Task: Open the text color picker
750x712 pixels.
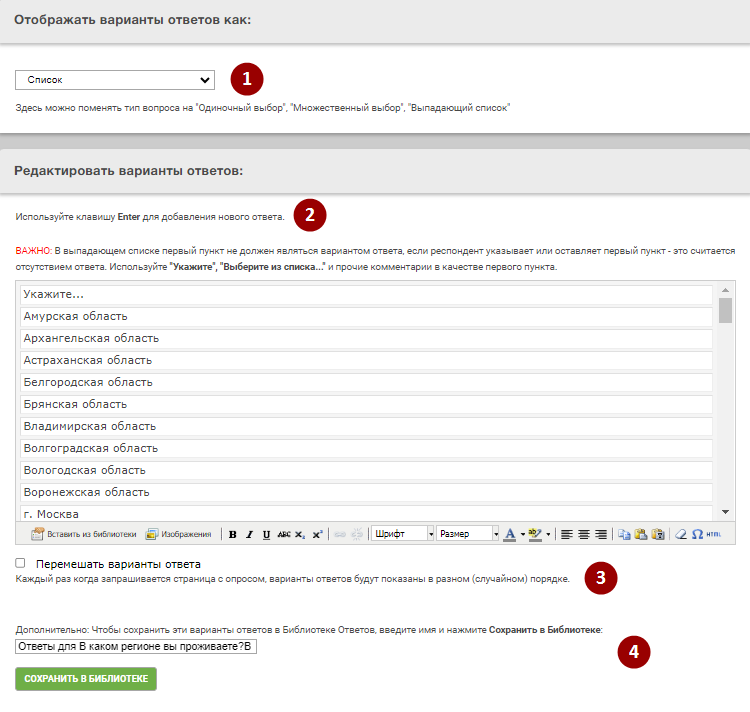Action: [509, 534]
